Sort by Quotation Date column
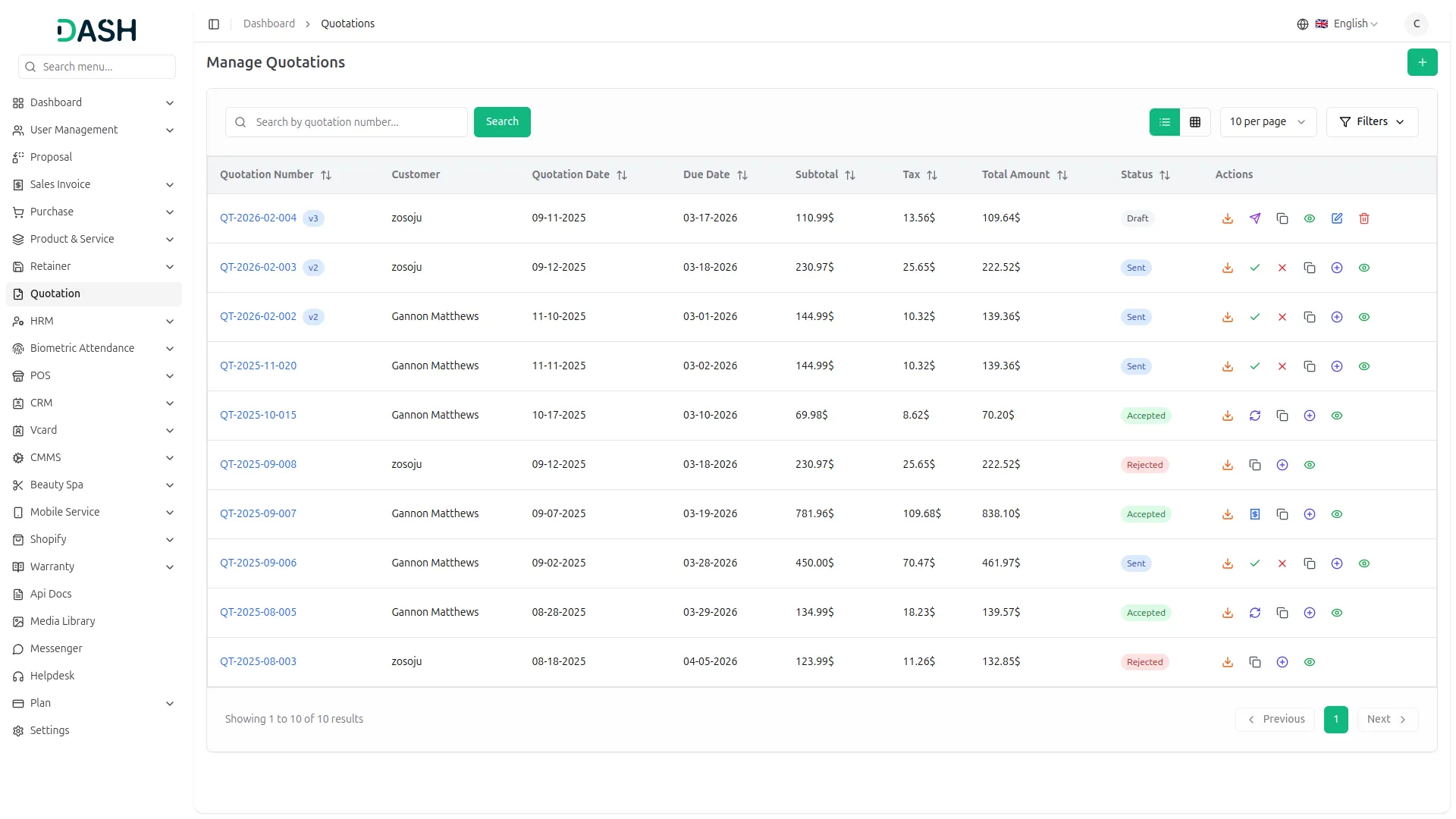This screenshot has height=819, width=1456. tap(579, 174)
